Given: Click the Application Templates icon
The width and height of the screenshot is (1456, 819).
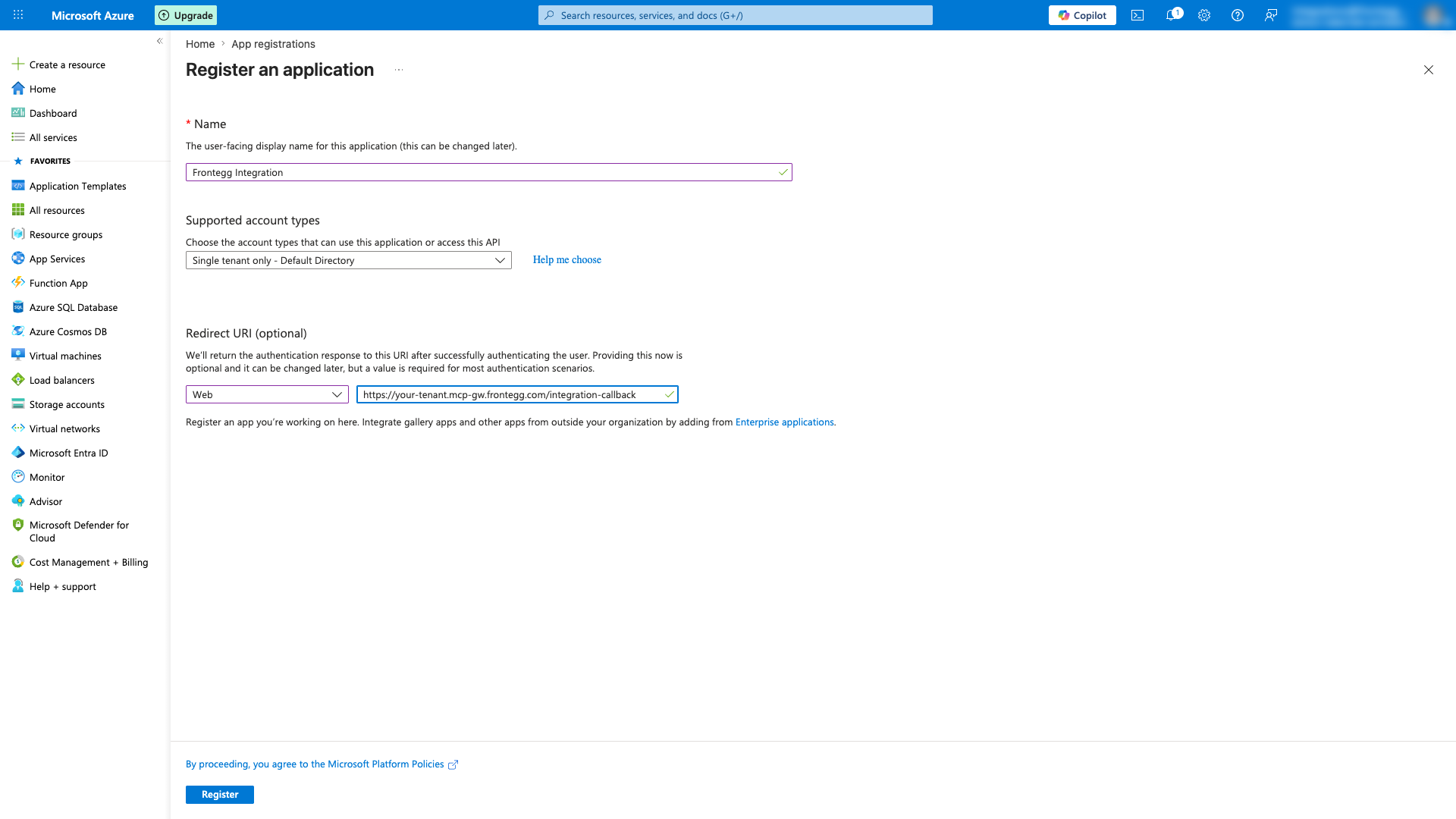Looking at the screenshot, I should tap(18, 186).
